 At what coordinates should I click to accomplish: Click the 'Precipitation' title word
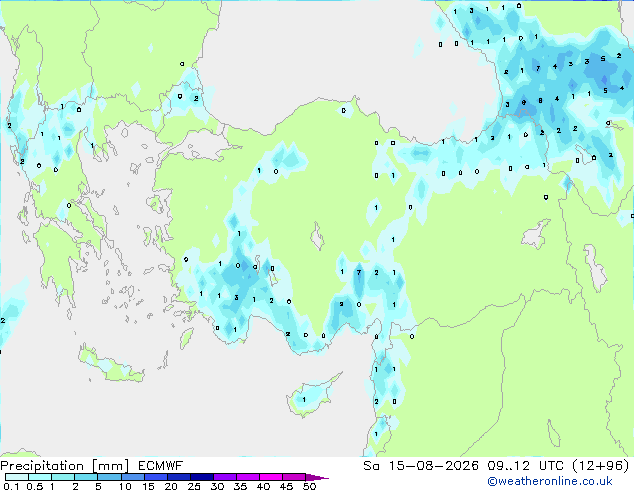pos(42,466)
